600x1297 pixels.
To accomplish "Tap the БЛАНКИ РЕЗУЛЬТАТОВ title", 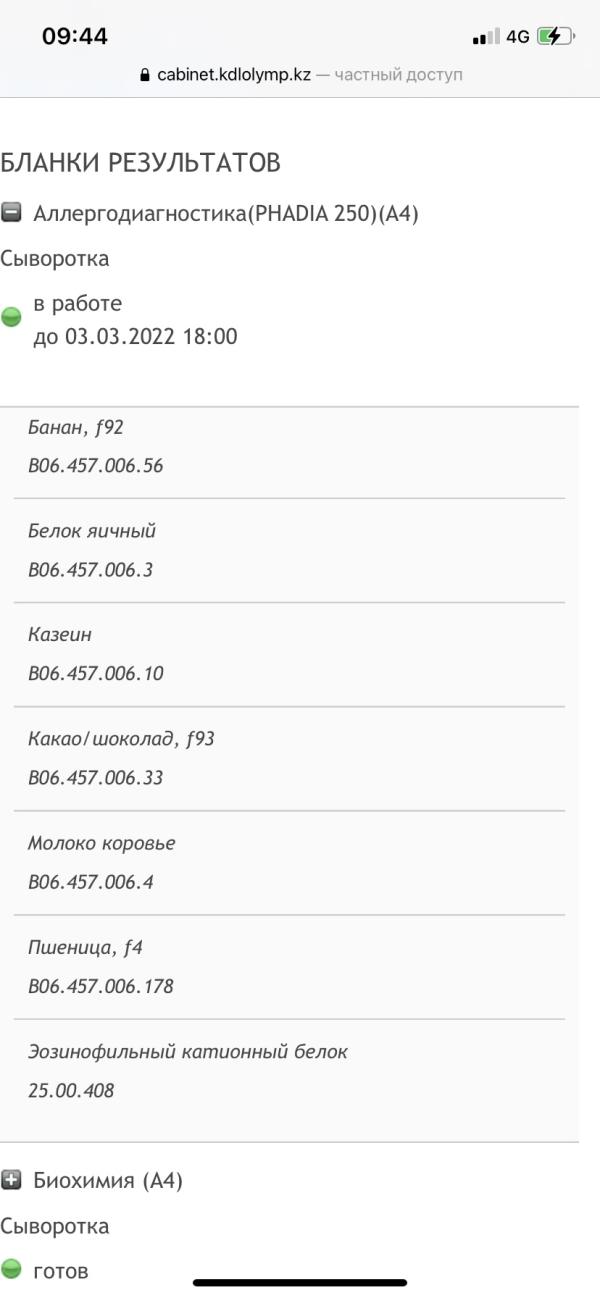I will tap(140, 162).
